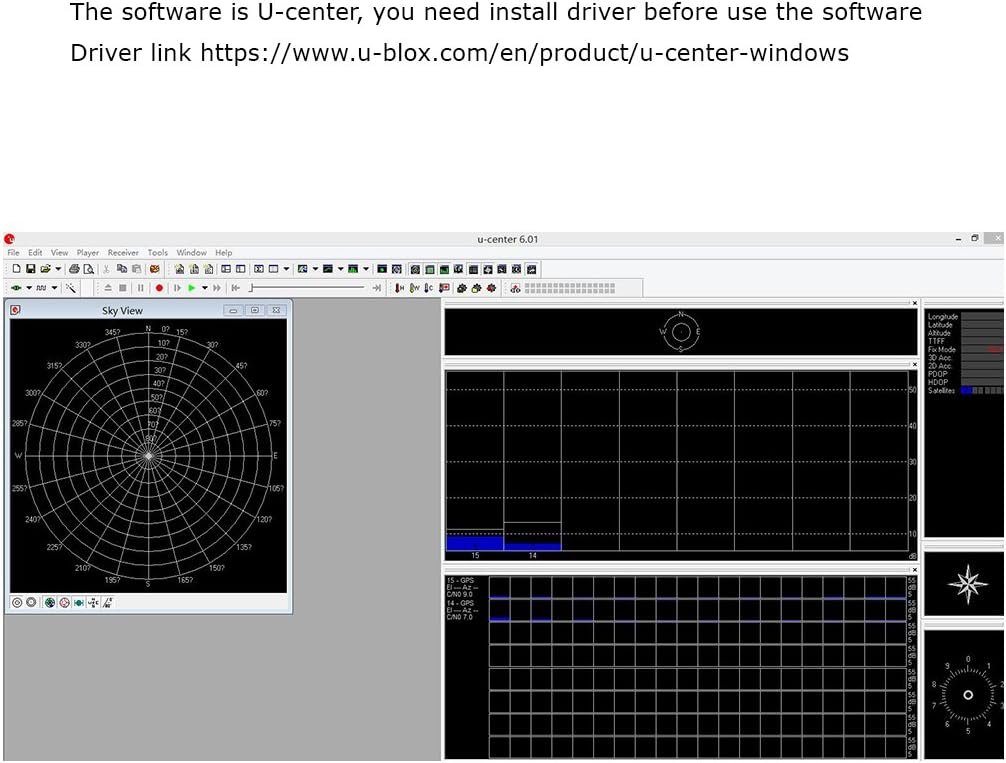Screen dimensions: 1006x763
Task: Open the View menu
Action: click(59, 253)
